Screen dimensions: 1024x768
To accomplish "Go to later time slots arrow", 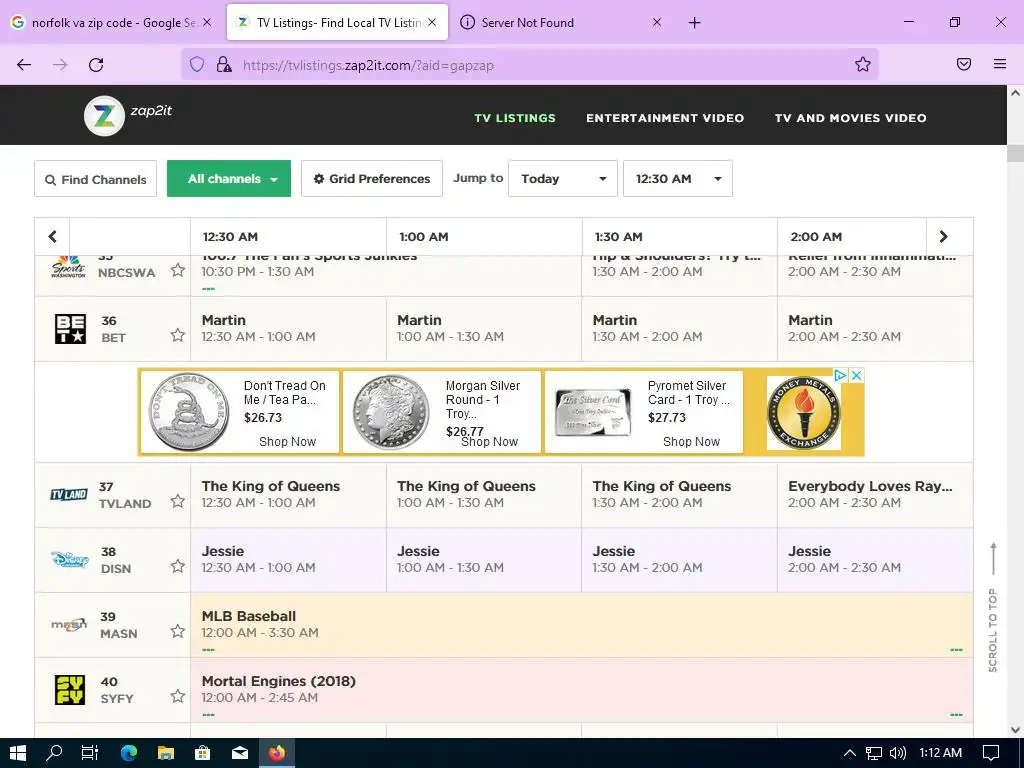I will [x=943, y=236].
